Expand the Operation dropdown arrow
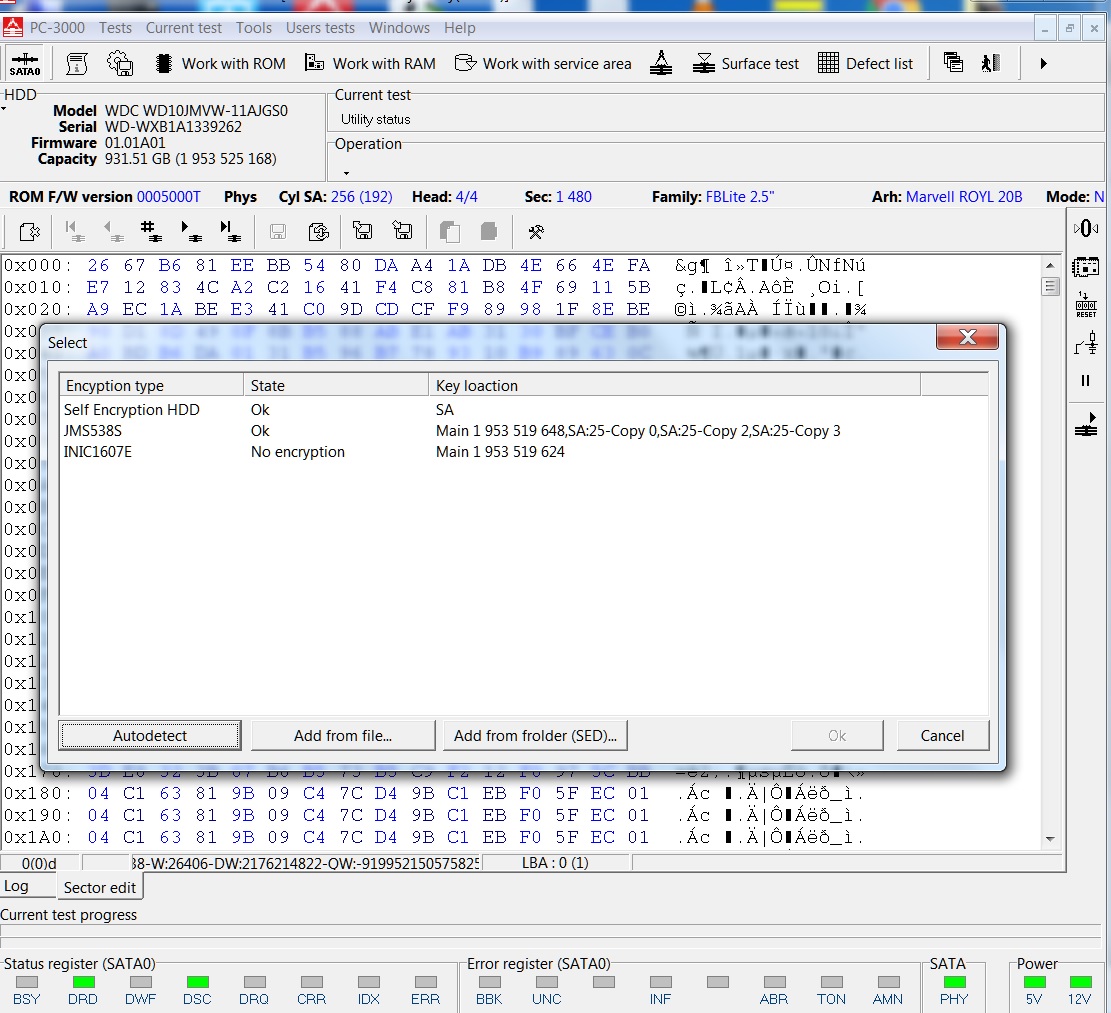This screenshot has height=1013, width=1111. pyautogui.click(x=346, y=173)
